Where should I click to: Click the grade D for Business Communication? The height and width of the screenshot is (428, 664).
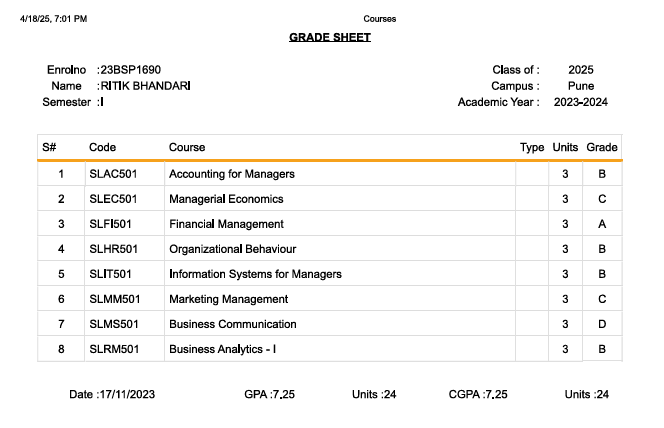[x=602, y=324]
